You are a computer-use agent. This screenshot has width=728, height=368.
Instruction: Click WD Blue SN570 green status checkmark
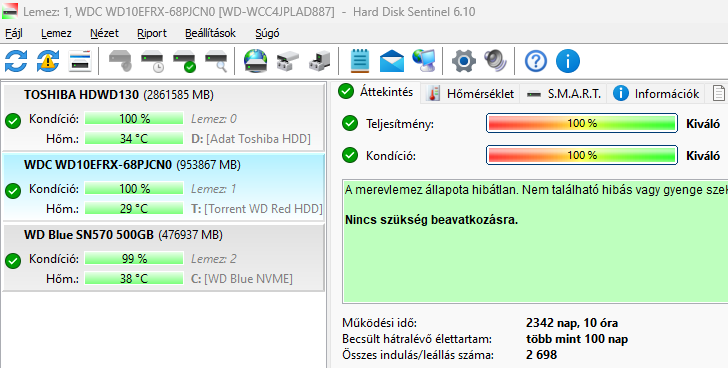tap(13, 261)
